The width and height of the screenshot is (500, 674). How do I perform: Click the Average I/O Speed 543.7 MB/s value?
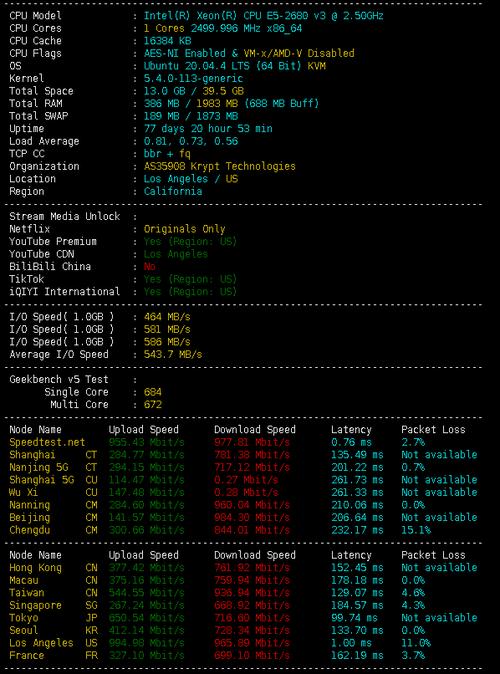coord(173,355)
